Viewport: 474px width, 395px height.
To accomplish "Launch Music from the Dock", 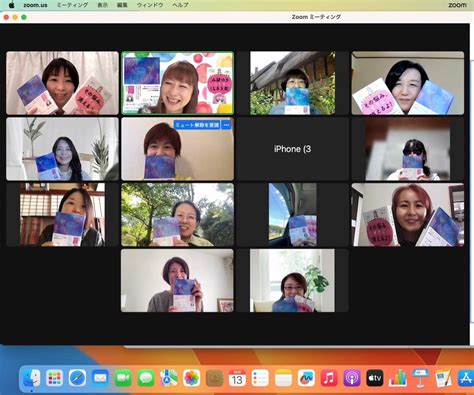I will [329, 378].
